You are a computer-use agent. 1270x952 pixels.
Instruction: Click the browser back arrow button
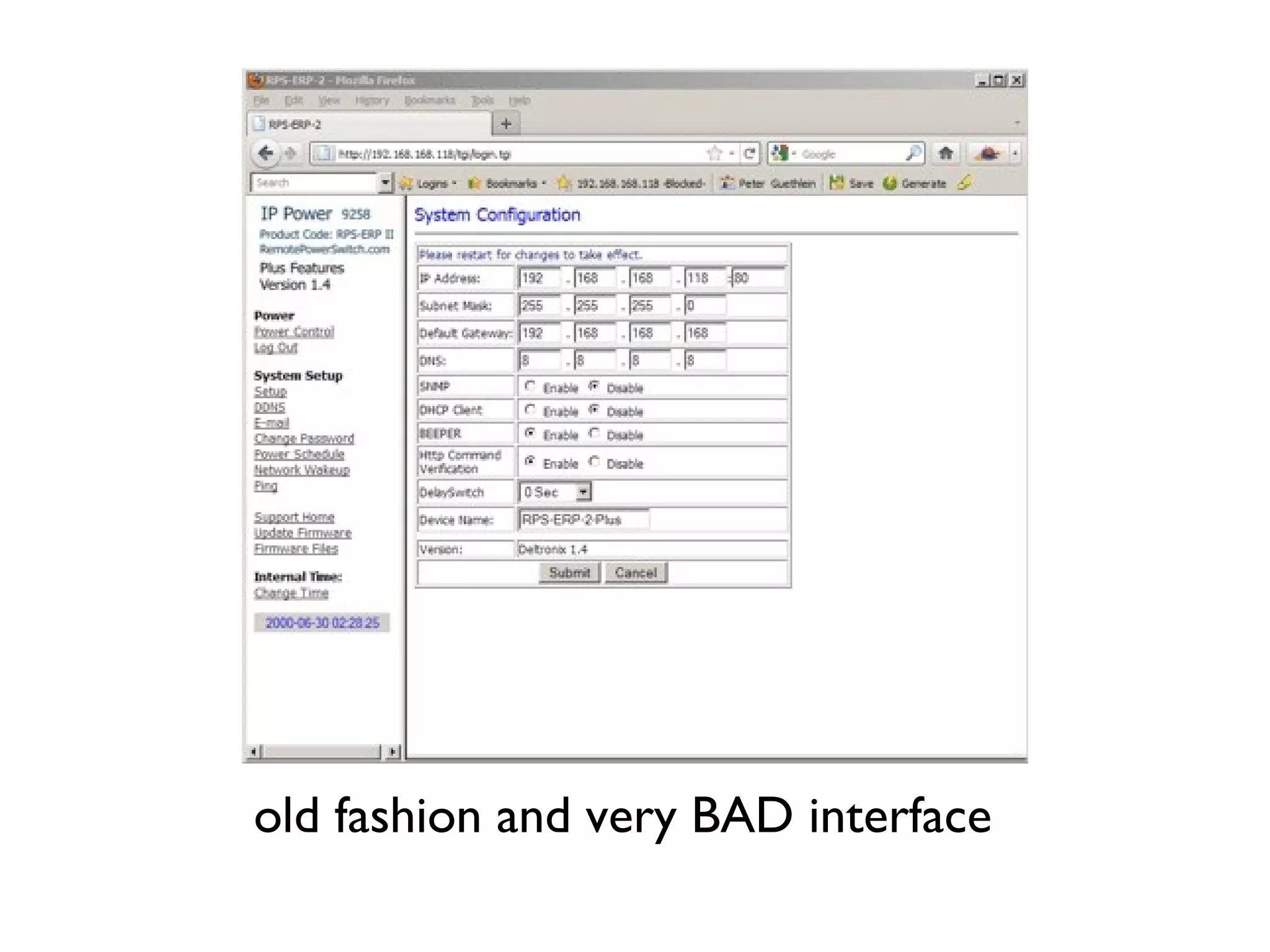[x=266, y=153]
